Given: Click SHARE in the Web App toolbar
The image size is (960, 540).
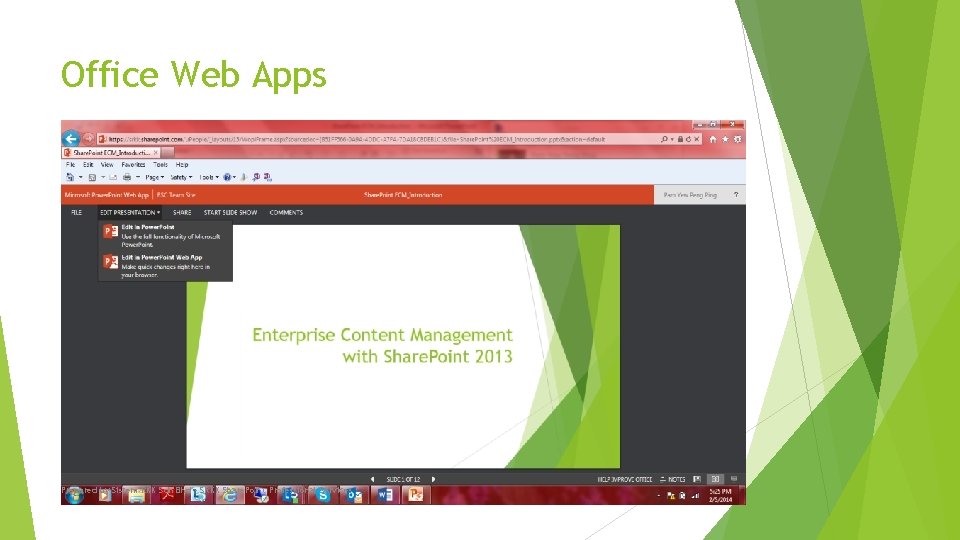Looking at the screenshot, I should coord(182,212).
